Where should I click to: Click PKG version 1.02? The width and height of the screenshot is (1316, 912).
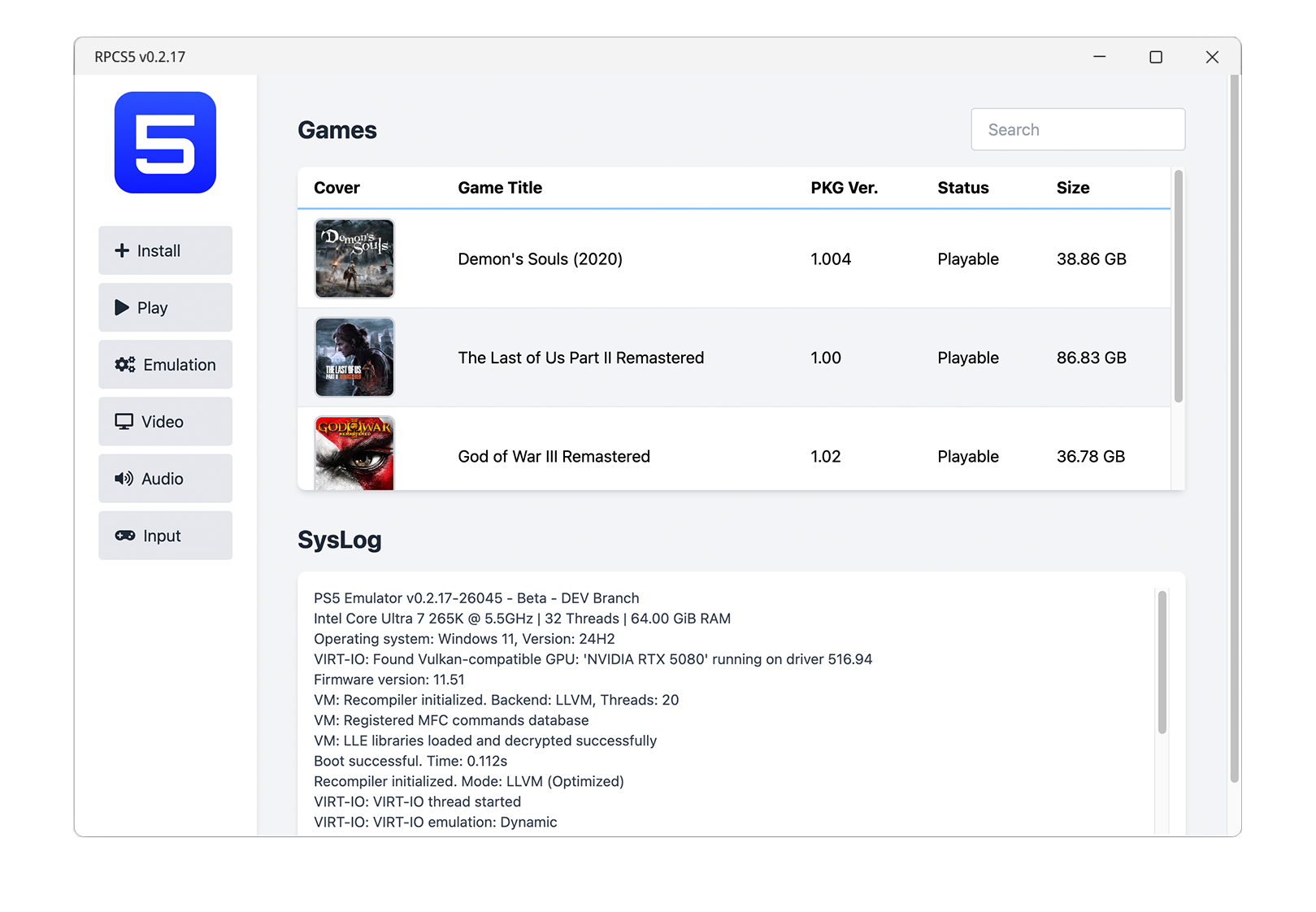[826, 457]
